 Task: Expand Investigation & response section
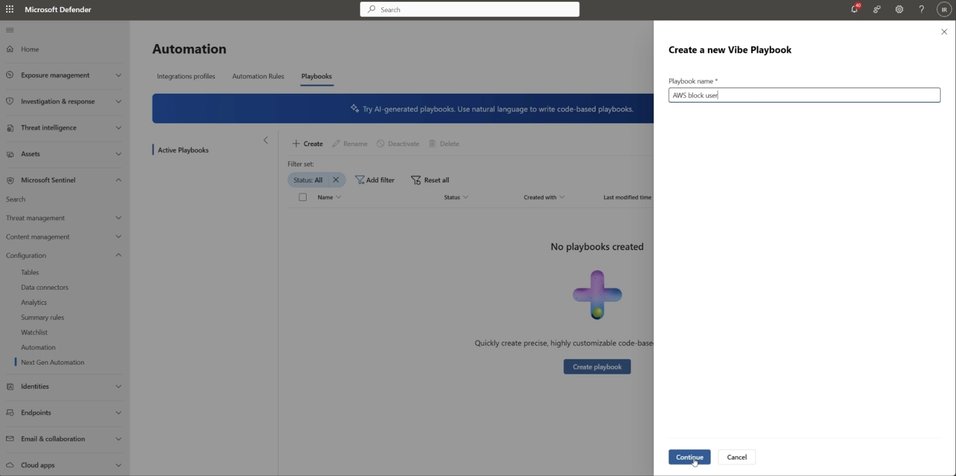(x=118, y=101)
